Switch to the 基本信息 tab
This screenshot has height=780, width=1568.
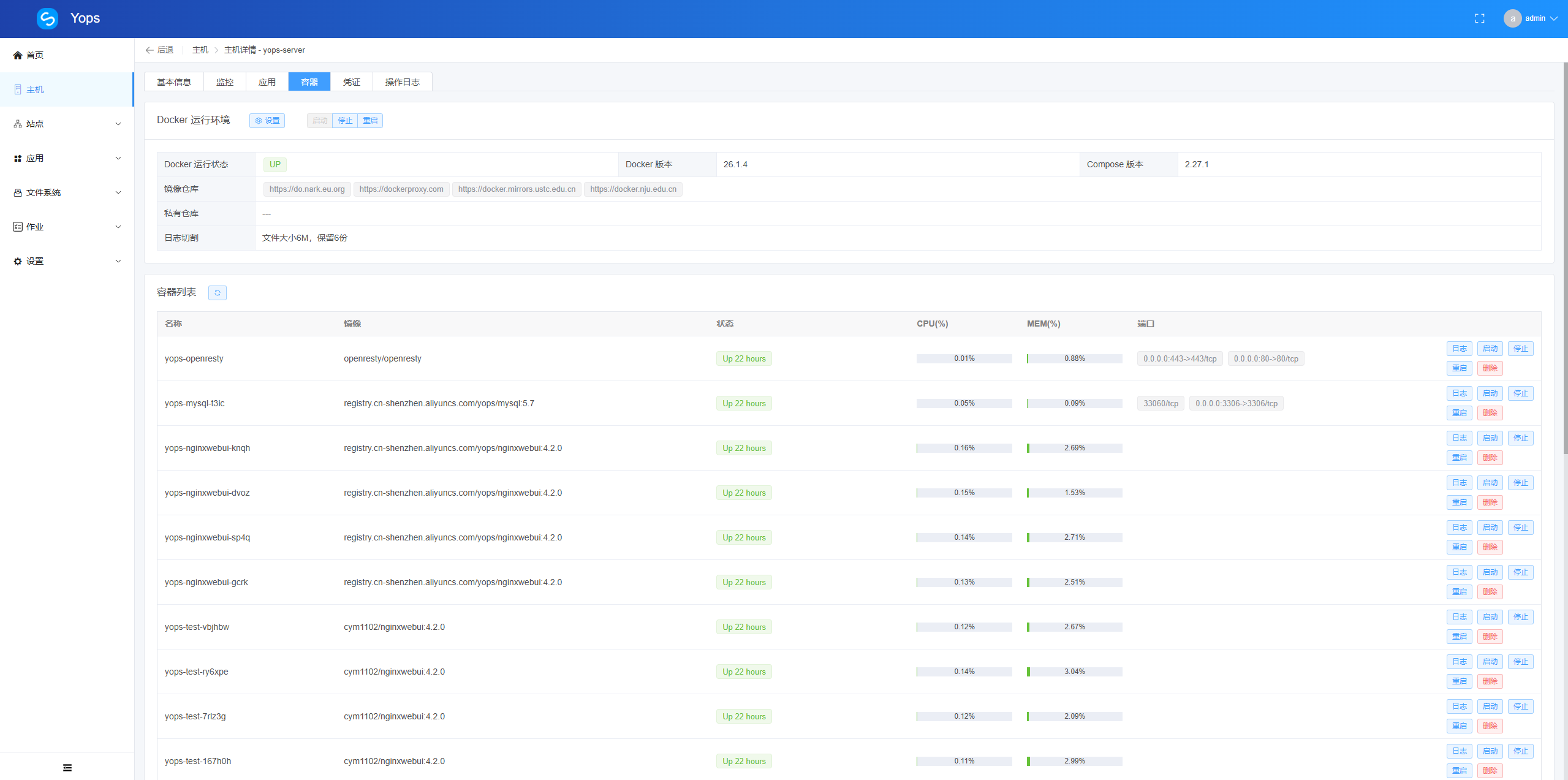[x=174, y=81]
